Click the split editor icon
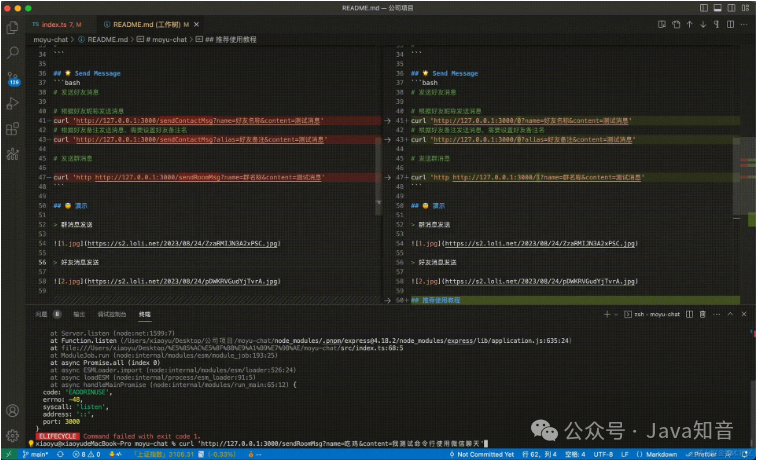 [x=730, y=25]
